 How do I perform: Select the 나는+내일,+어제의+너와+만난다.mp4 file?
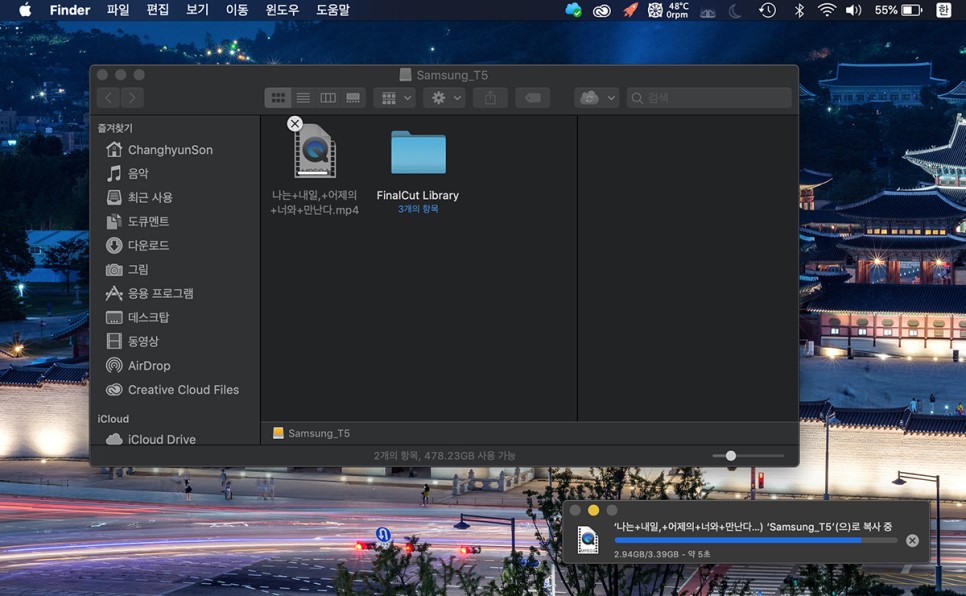point(315,168)
